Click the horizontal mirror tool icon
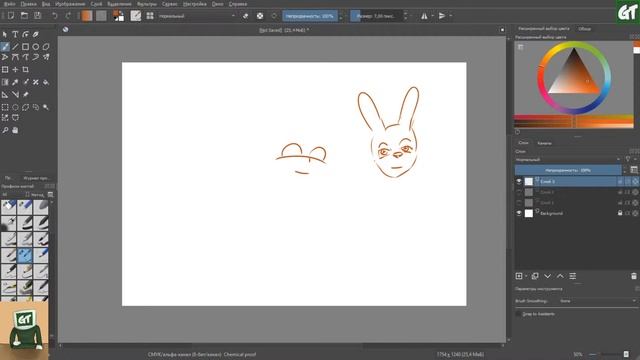The height and width of the screenshot is (360, 640). point(424,16)
